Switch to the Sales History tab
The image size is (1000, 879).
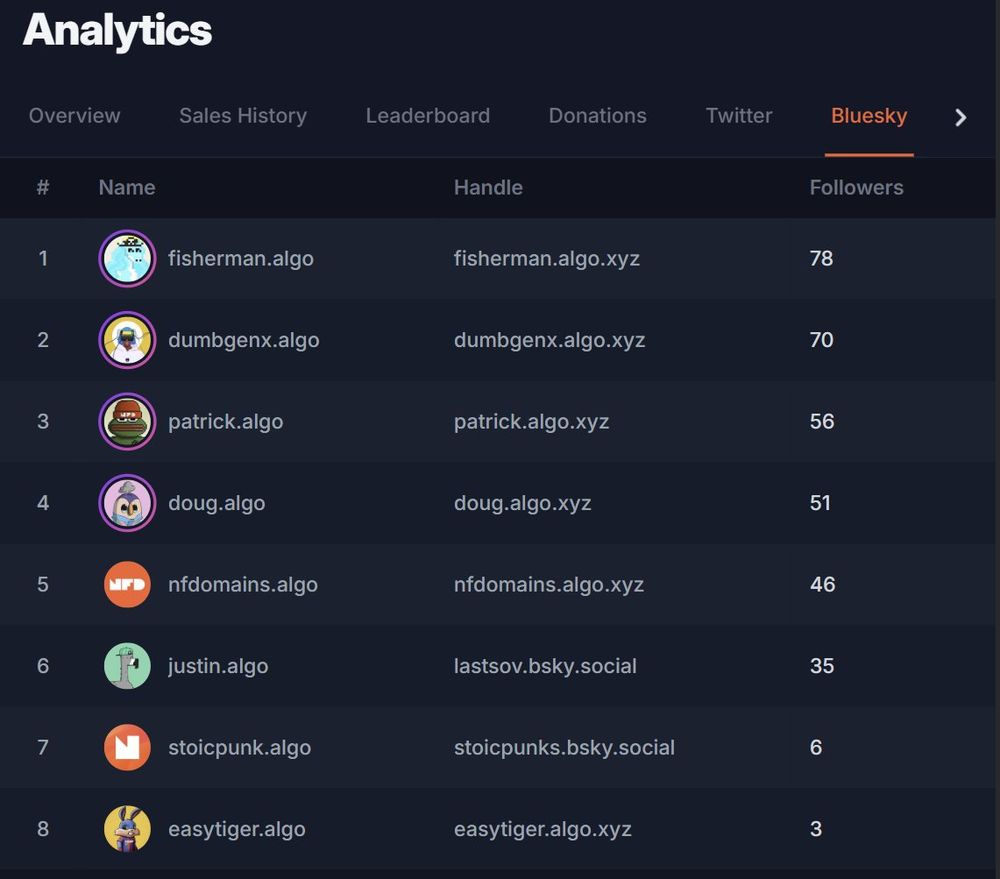[243, 115]
